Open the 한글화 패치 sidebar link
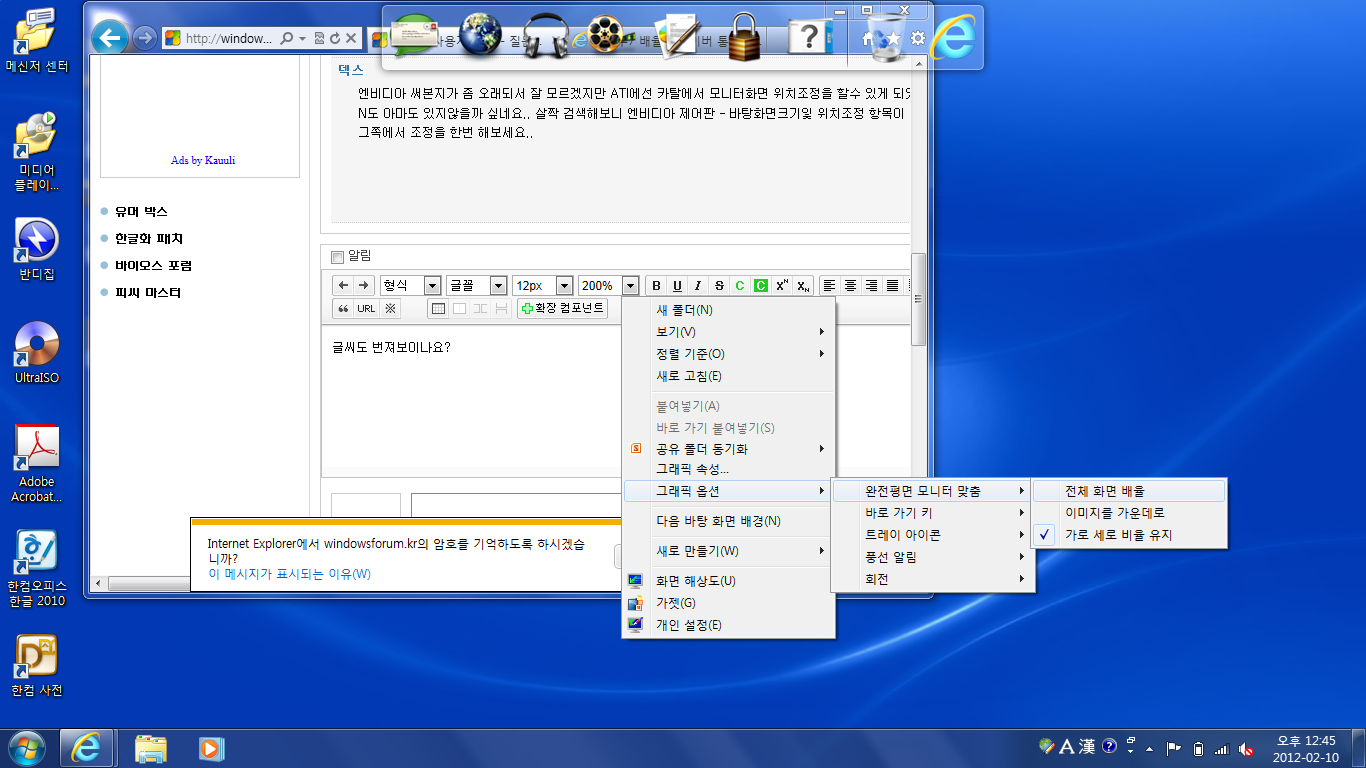 click(x=149, y=239)
